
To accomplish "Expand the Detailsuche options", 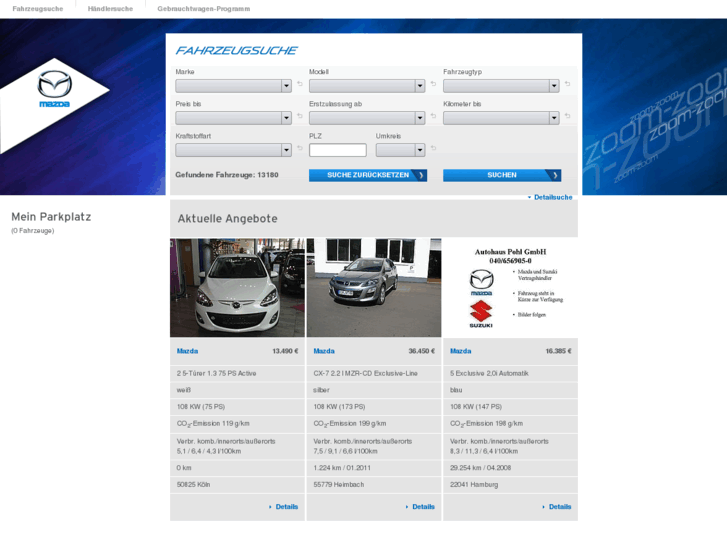I will coord(550,197).
